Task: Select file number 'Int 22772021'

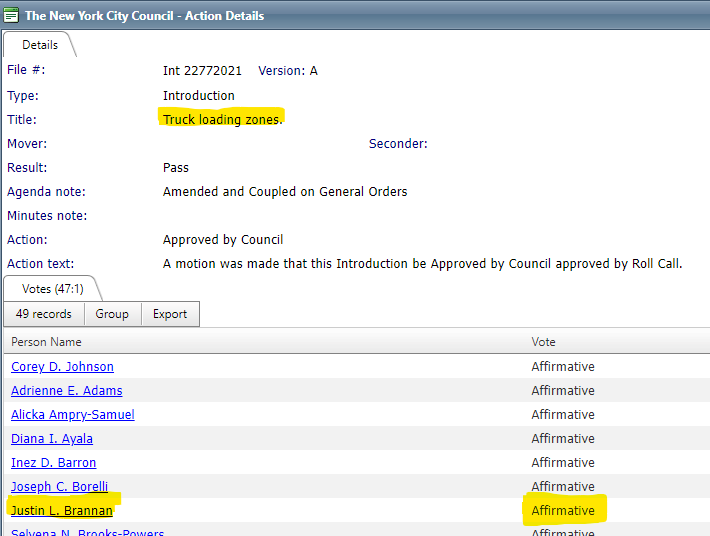Action: pyautogui.click(x=202, y=71)
